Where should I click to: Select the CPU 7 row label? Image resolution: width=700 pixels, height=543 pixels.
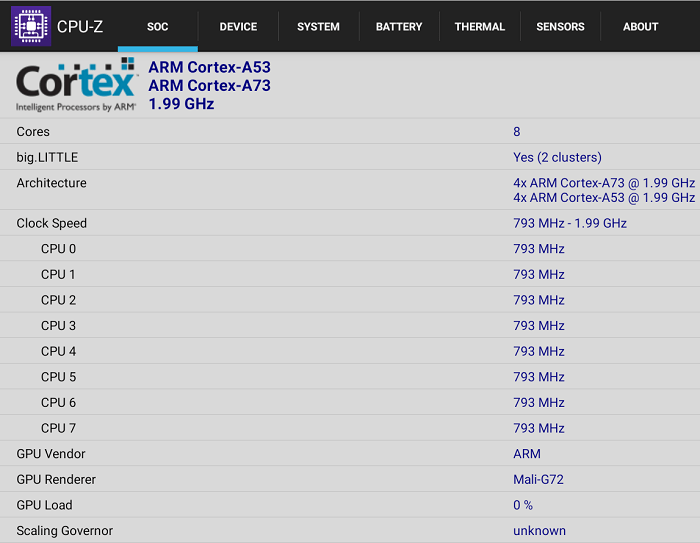(58, 428)
